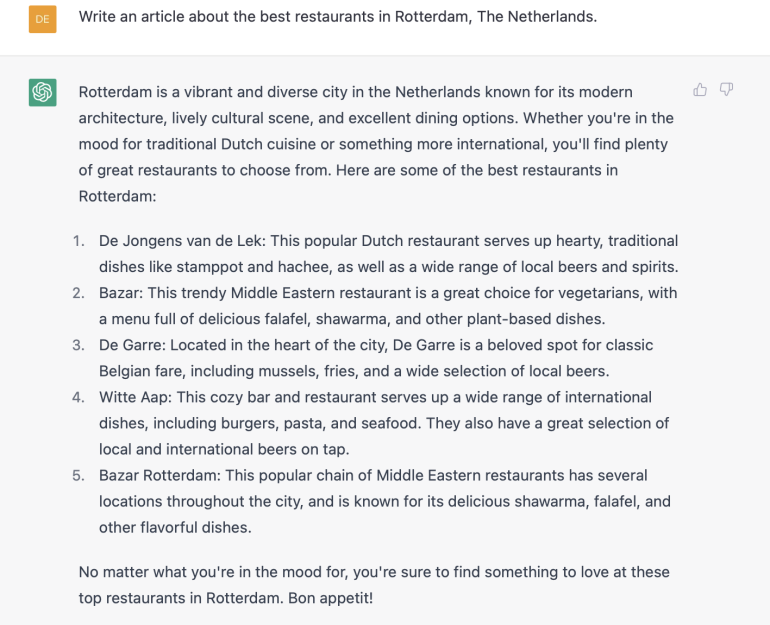Click list number 5 marker
The image size is (770, 625).
tap(79, 475)
